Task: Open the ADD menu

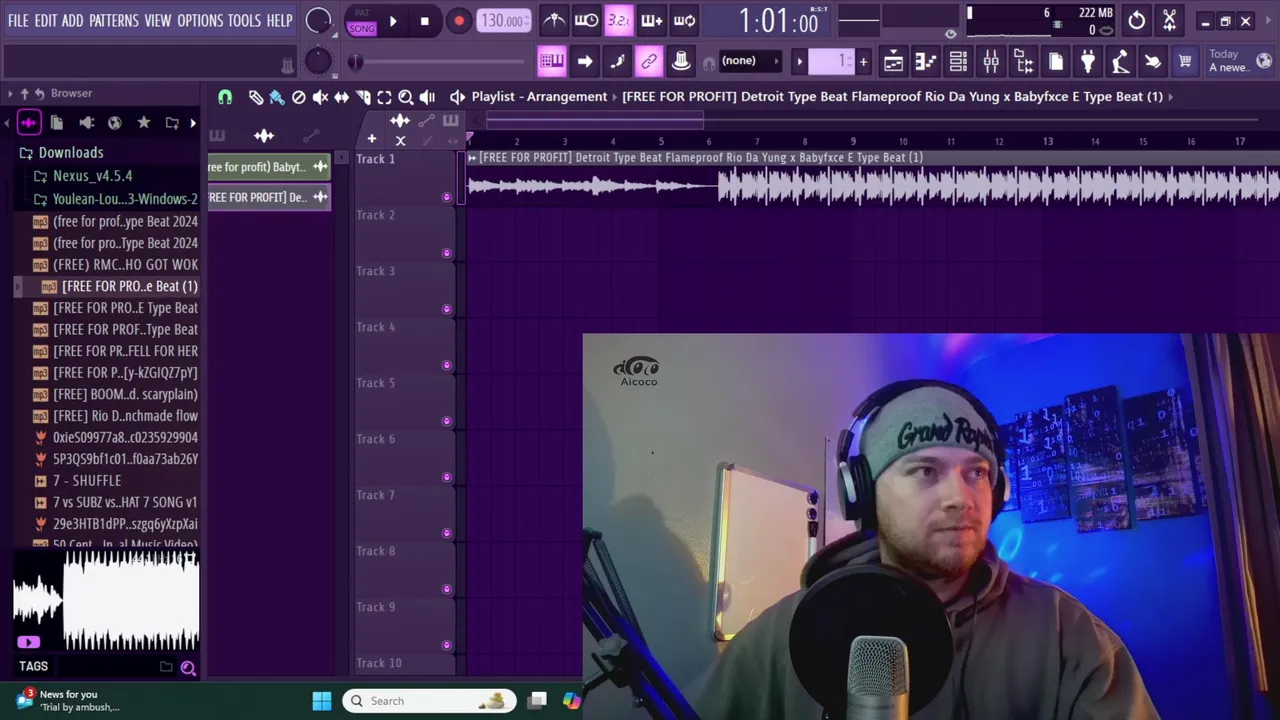Action: click(x=72, y=21)
